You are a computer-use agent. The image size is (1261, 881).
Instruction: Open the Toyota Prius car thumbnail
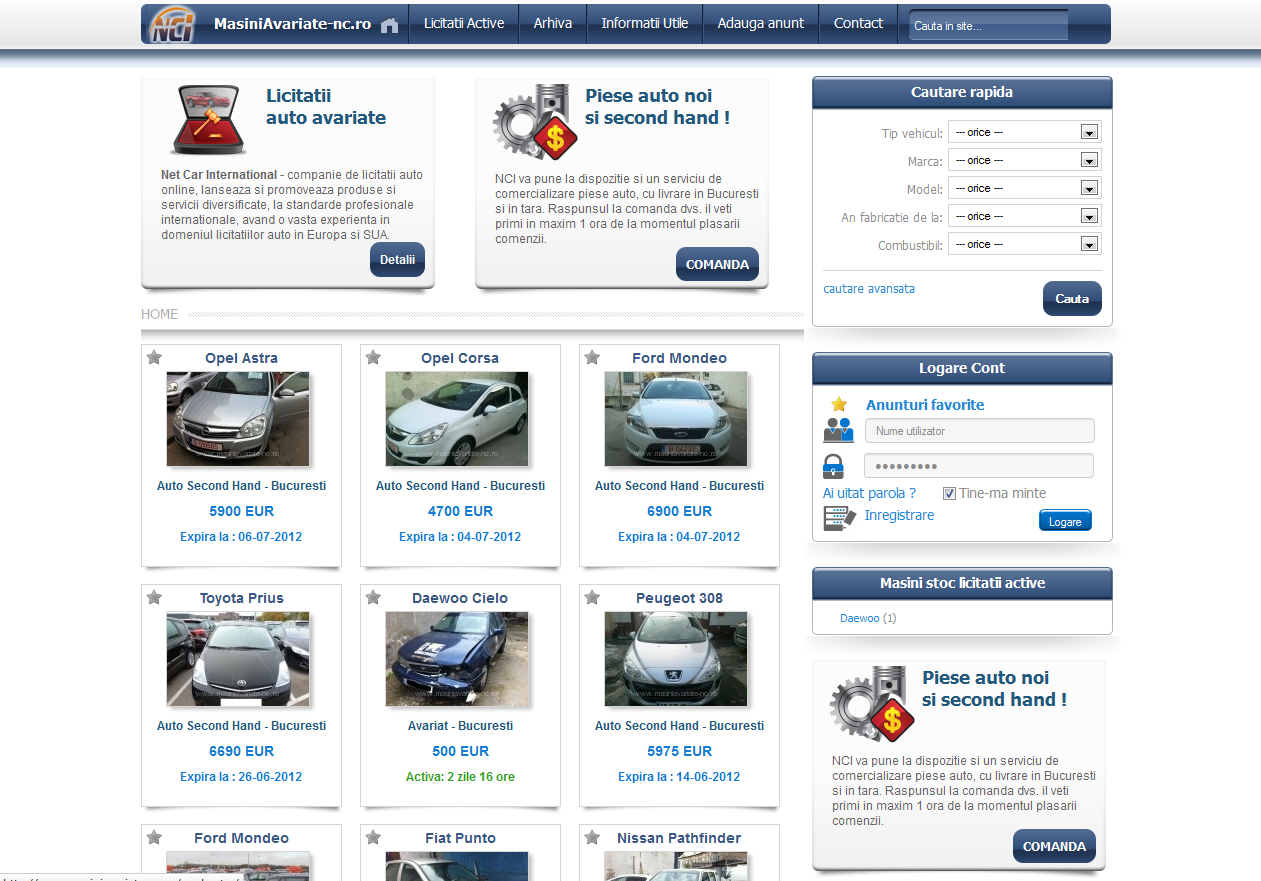tap(238, 659)
